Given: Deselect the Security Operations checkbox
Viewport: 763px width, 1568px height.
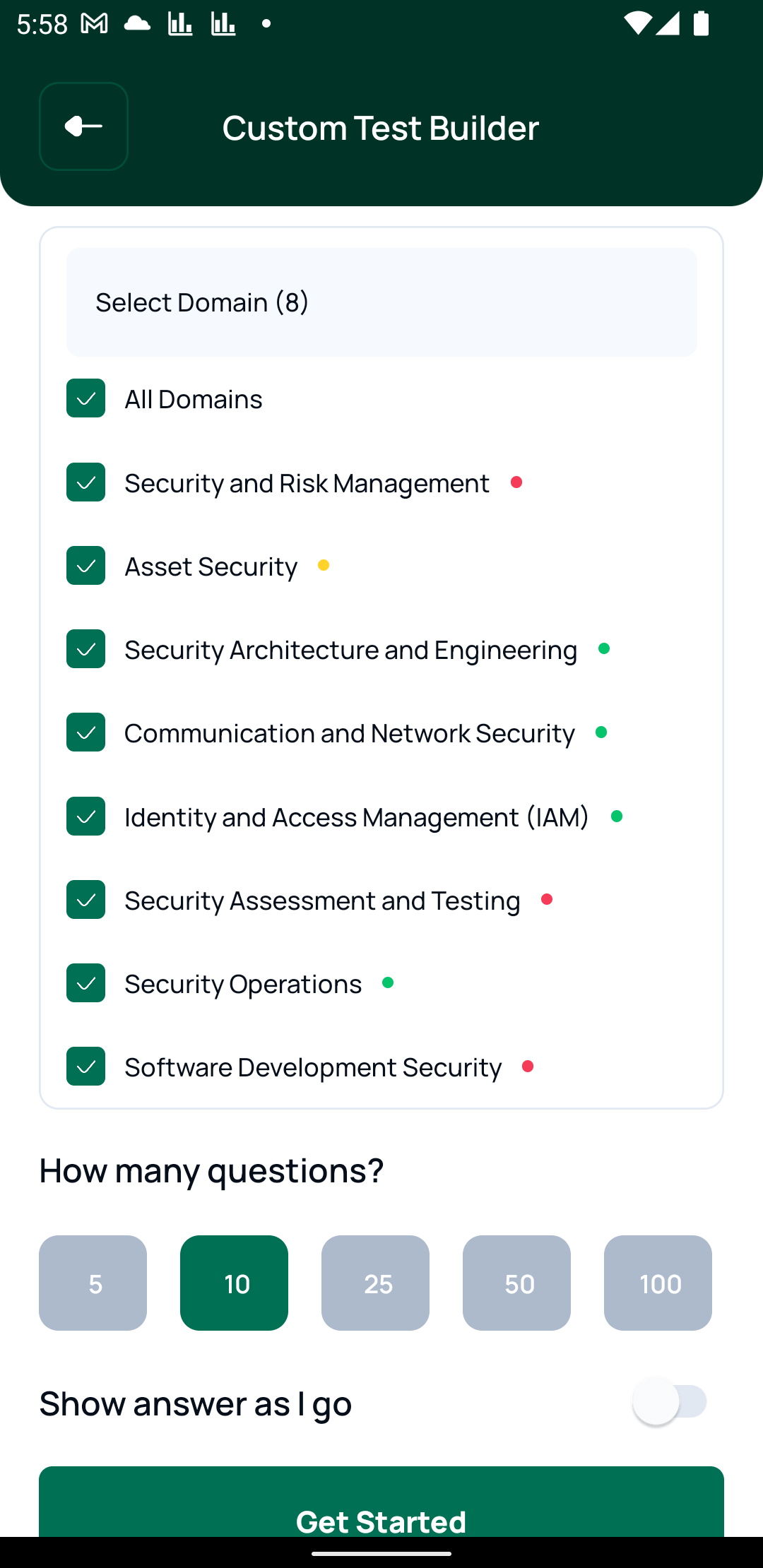Looking at the screenshot, I should 85,983.
